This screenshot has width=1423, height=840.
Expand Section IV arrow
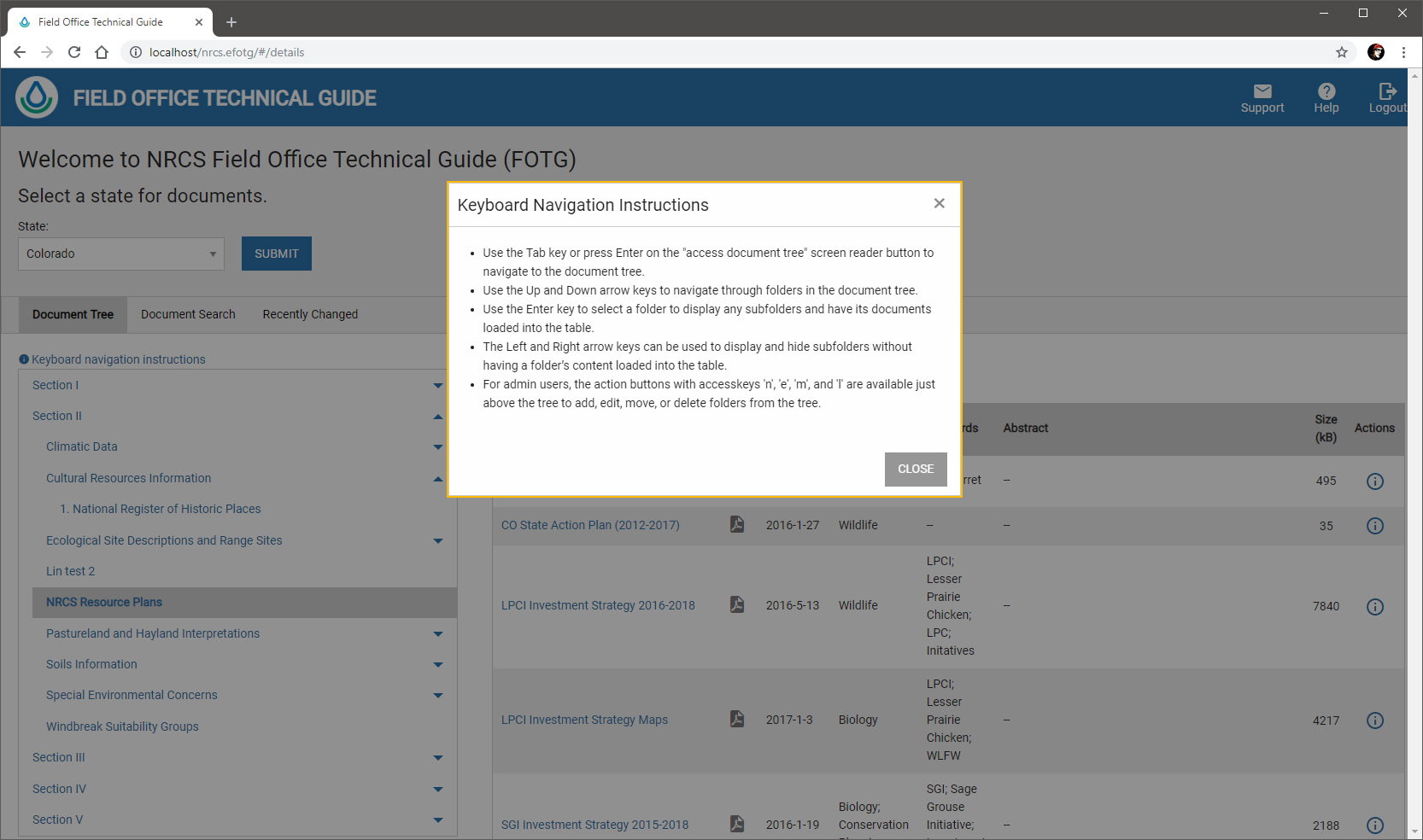438,790
